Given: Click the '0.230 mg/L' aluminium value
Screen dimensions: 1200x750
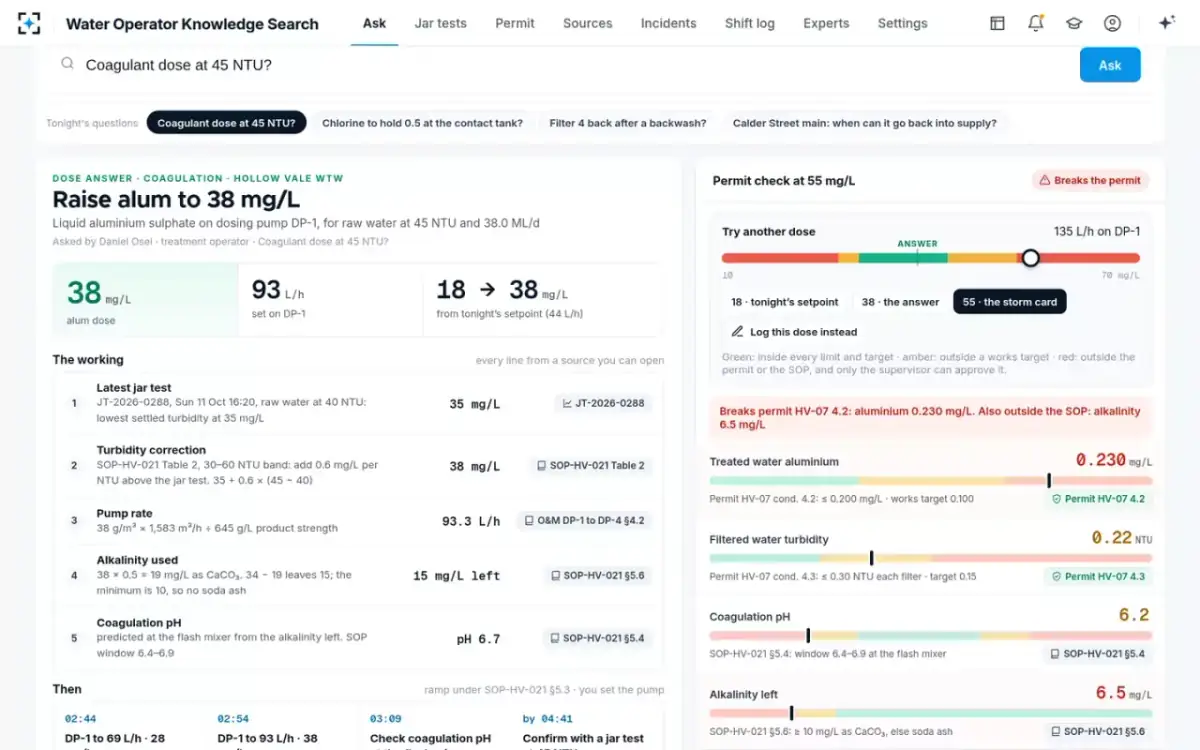Looking at the screenshot, I should tap(1113, 460).
